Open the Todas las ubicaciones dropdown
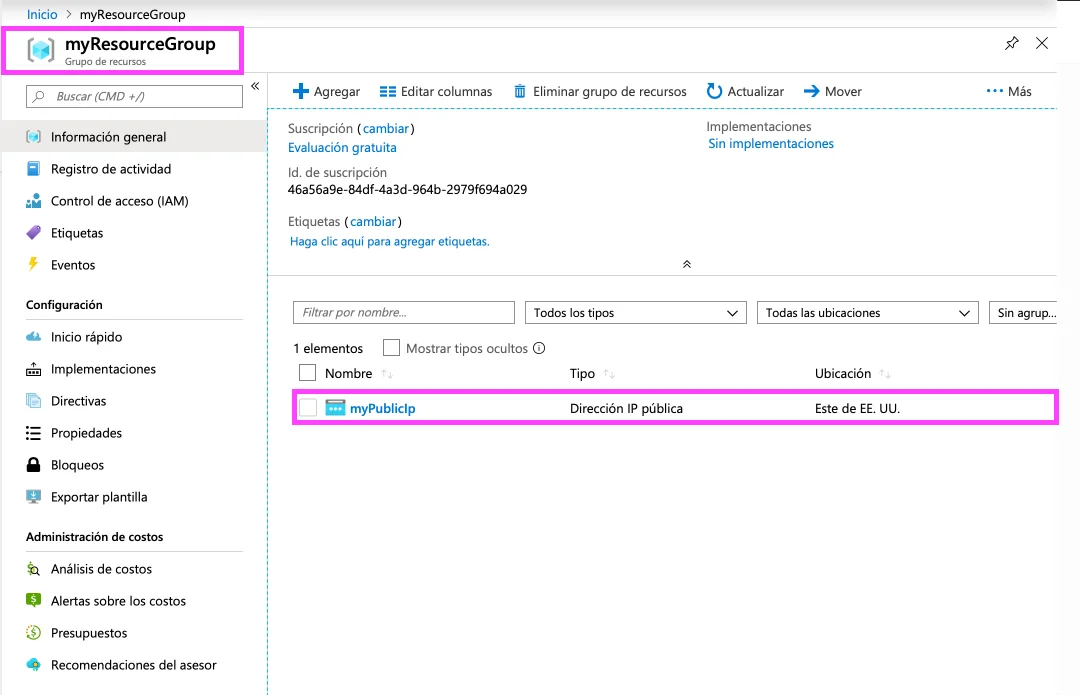Screen dimensions: 1080x695 (x=867, y=313)
